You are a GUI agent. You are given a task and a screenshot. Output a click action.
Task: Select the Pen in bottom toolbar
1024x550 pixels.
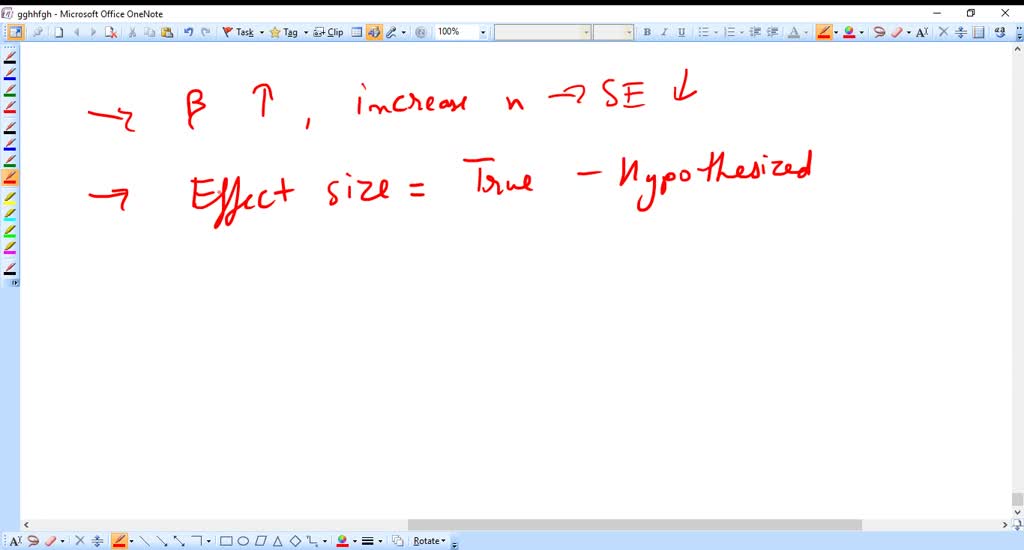click(119, 541)
